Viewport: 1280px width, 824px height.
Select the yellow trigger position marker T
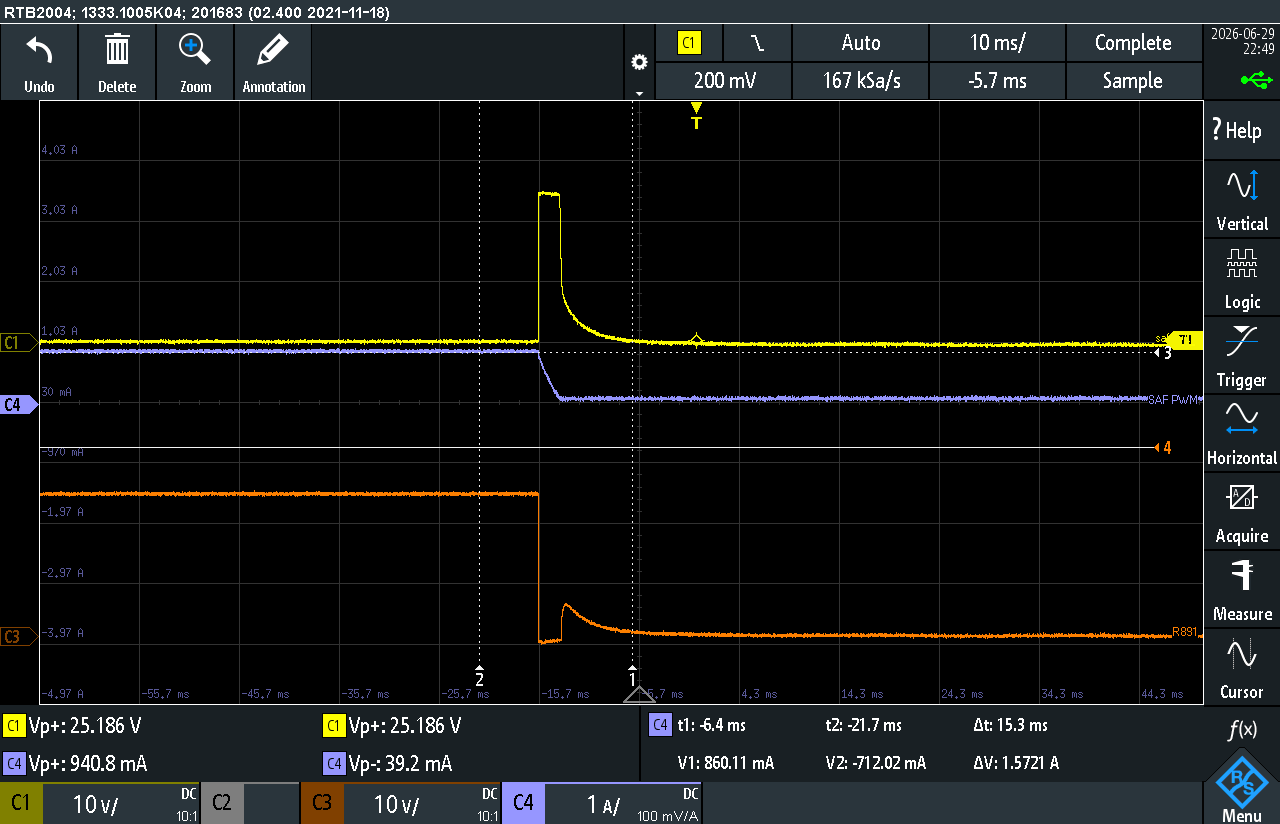click(x=697, y=116)
